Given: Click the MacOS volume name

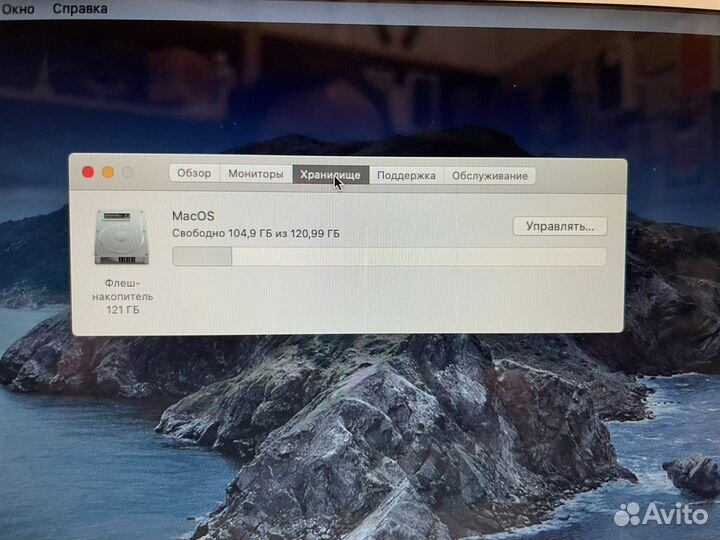Looking at the screenshot, I should point(193,216).
